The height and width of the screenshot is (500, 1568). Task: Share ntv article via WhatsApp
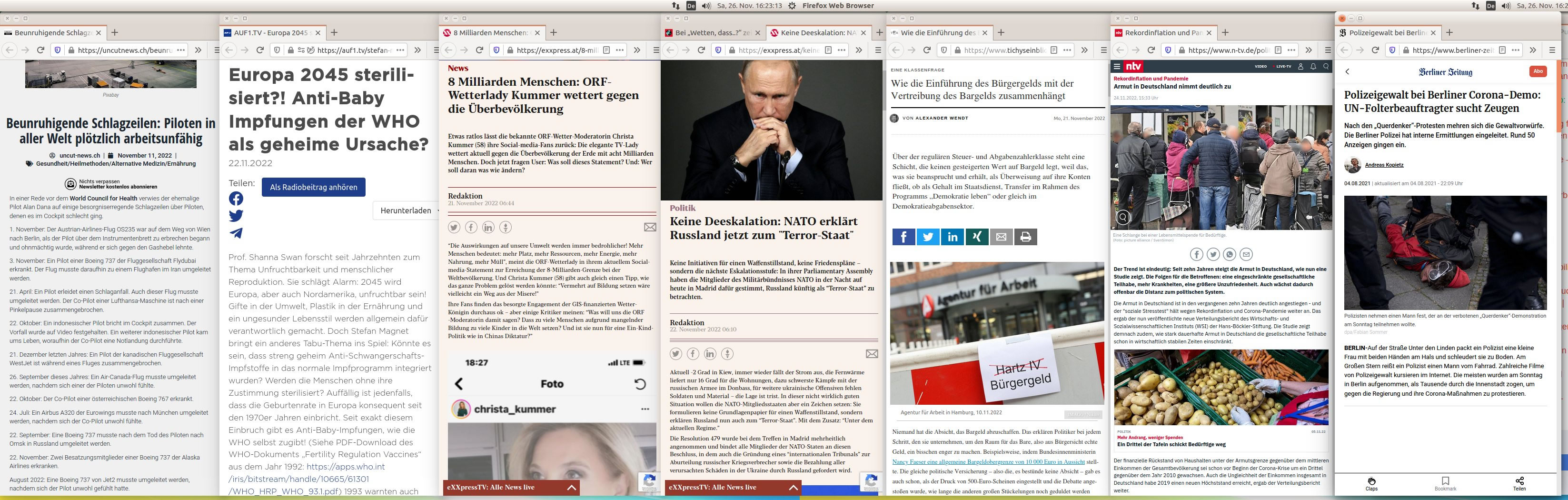click(1230, 255)
